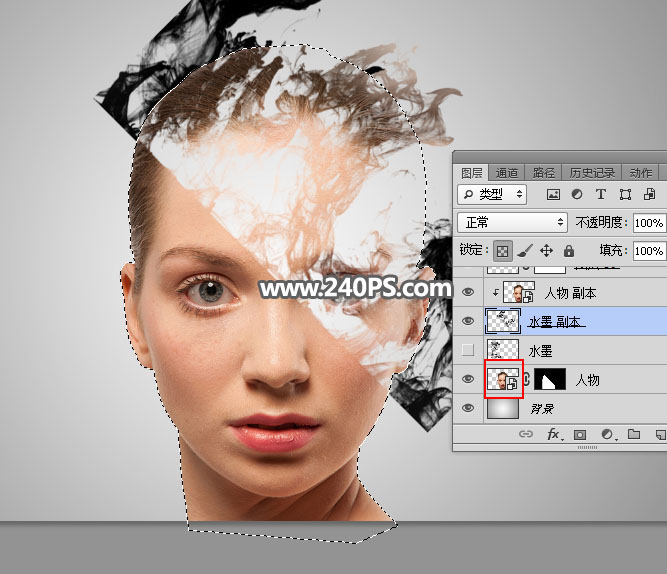Click the 填充 fill value field
Screen dimensions: 667x574
pyautogui.click(x=649, y=251)
